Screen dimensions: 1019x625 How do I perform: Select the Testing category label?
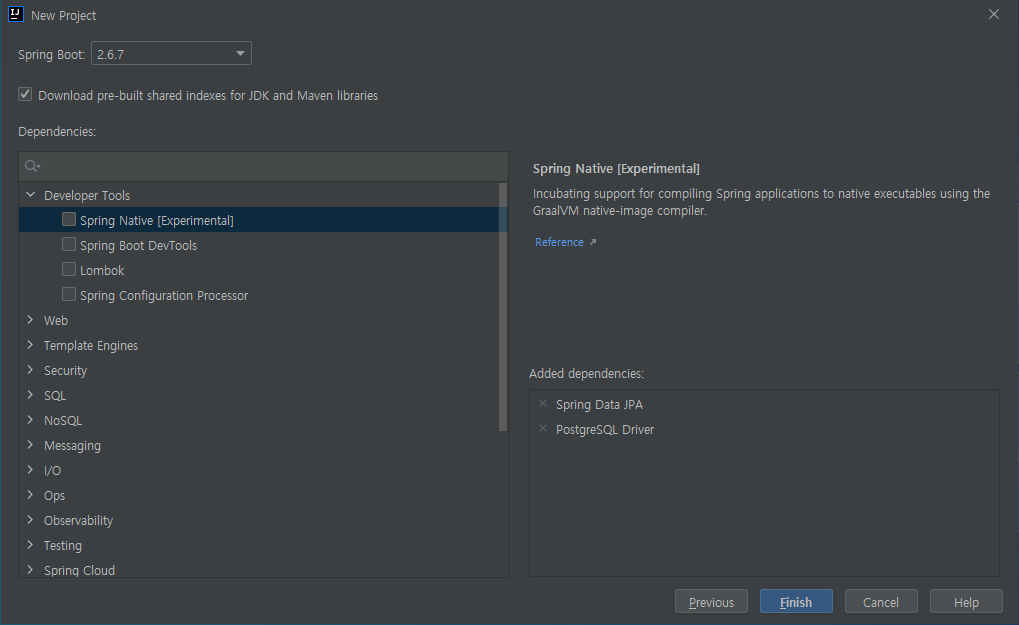tap(63, 546)
